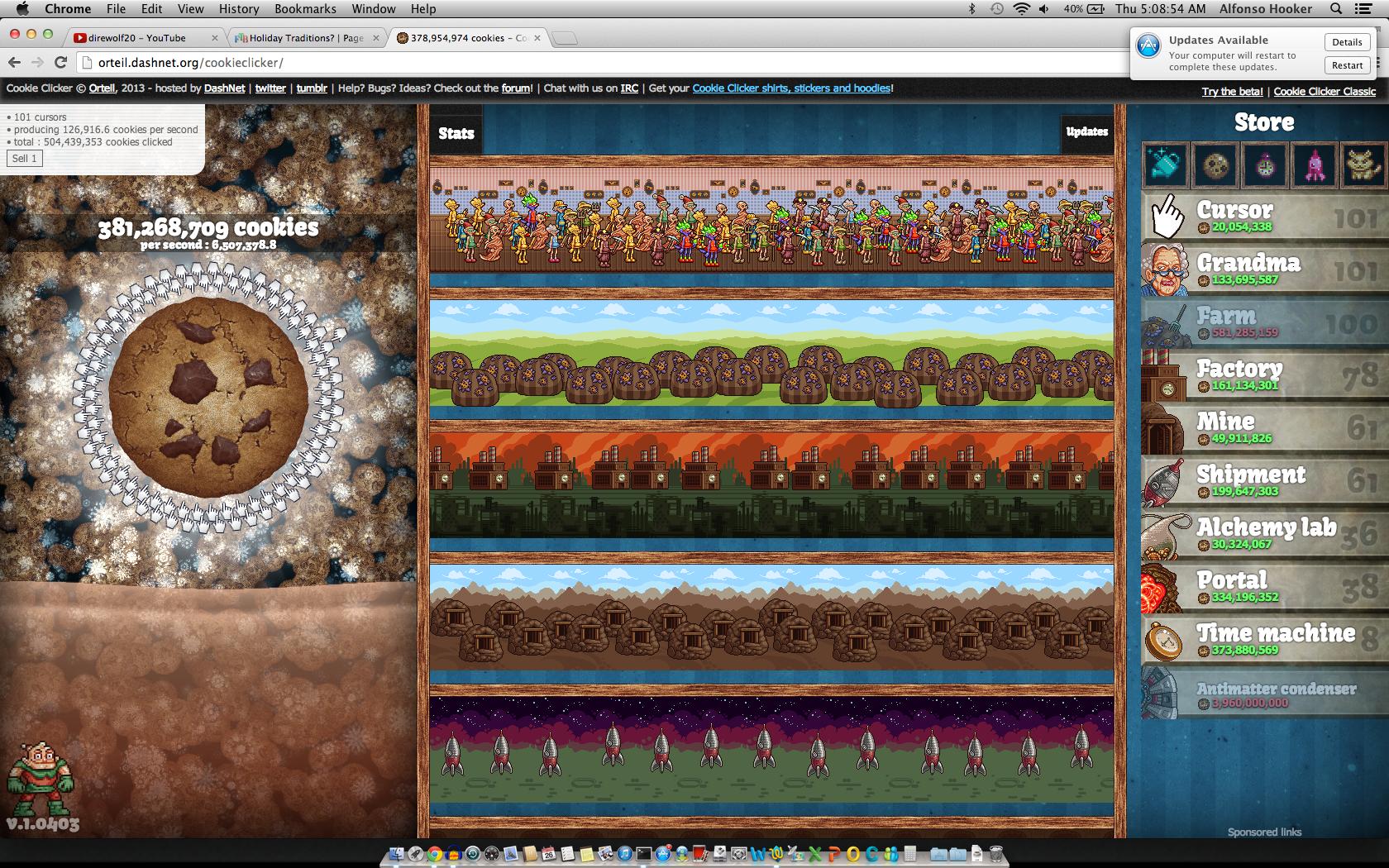
Task: Open the Apple menu
Action: click(x=22, y=9)
